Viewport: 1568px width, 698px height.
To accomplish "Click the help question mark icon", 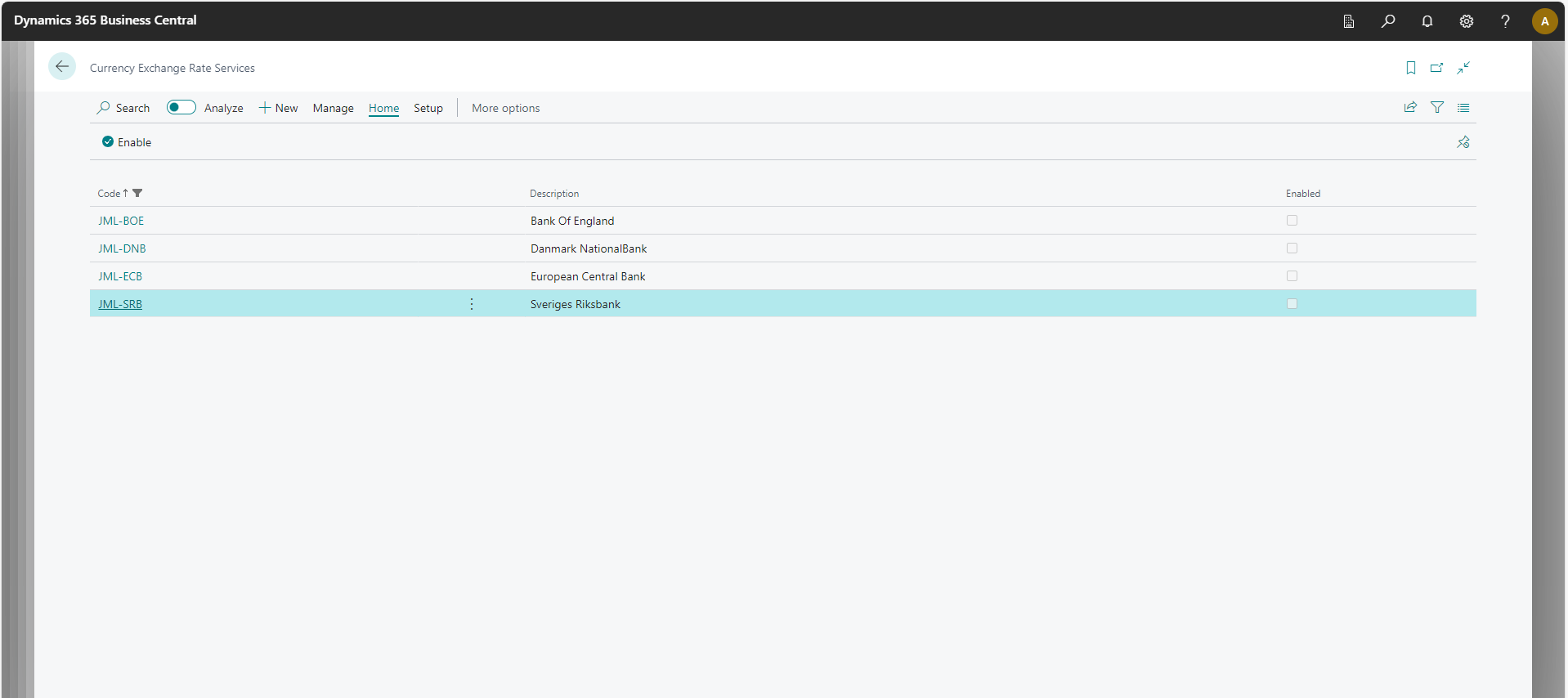I will [1504, 21].
